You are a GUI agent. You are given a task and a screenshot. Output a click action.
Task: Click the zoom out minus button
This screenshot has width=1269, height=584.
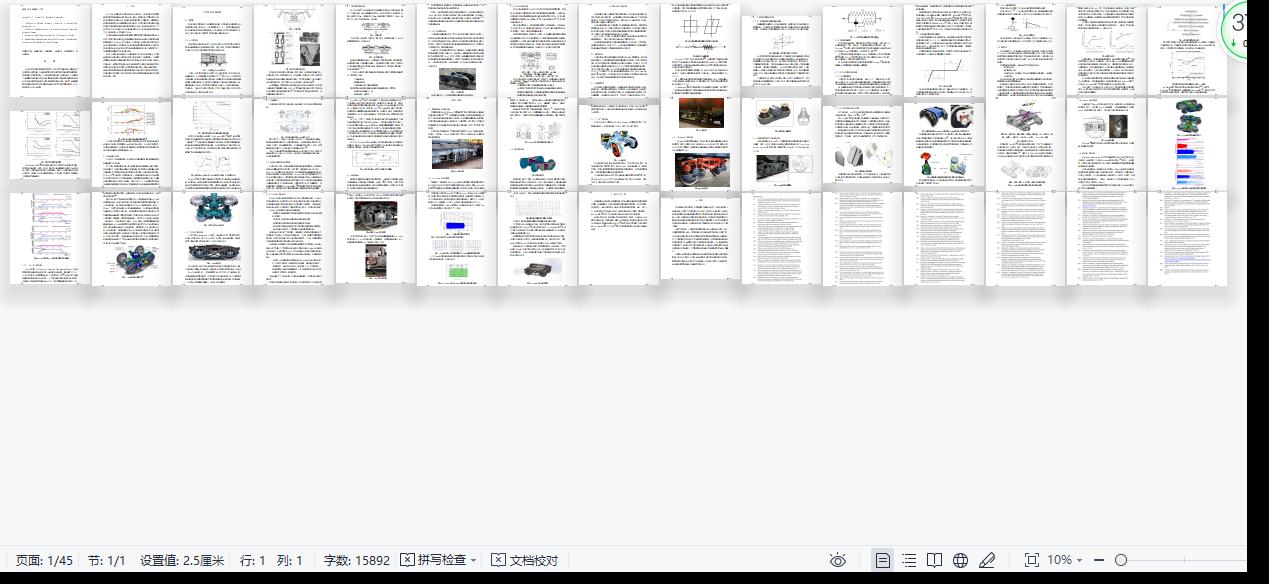point(1099,560)
